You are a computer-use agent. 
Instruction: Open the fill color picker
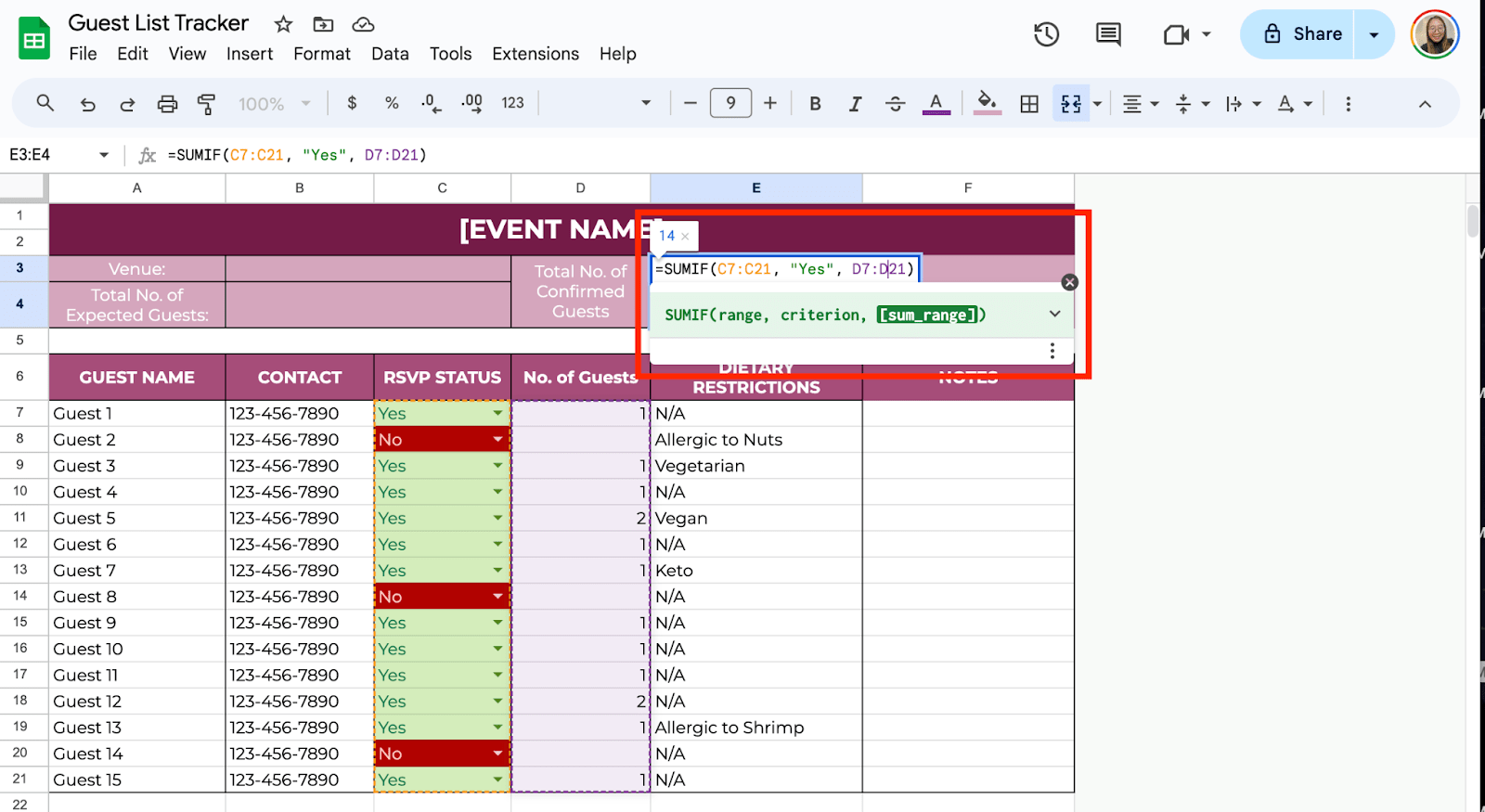988,103
